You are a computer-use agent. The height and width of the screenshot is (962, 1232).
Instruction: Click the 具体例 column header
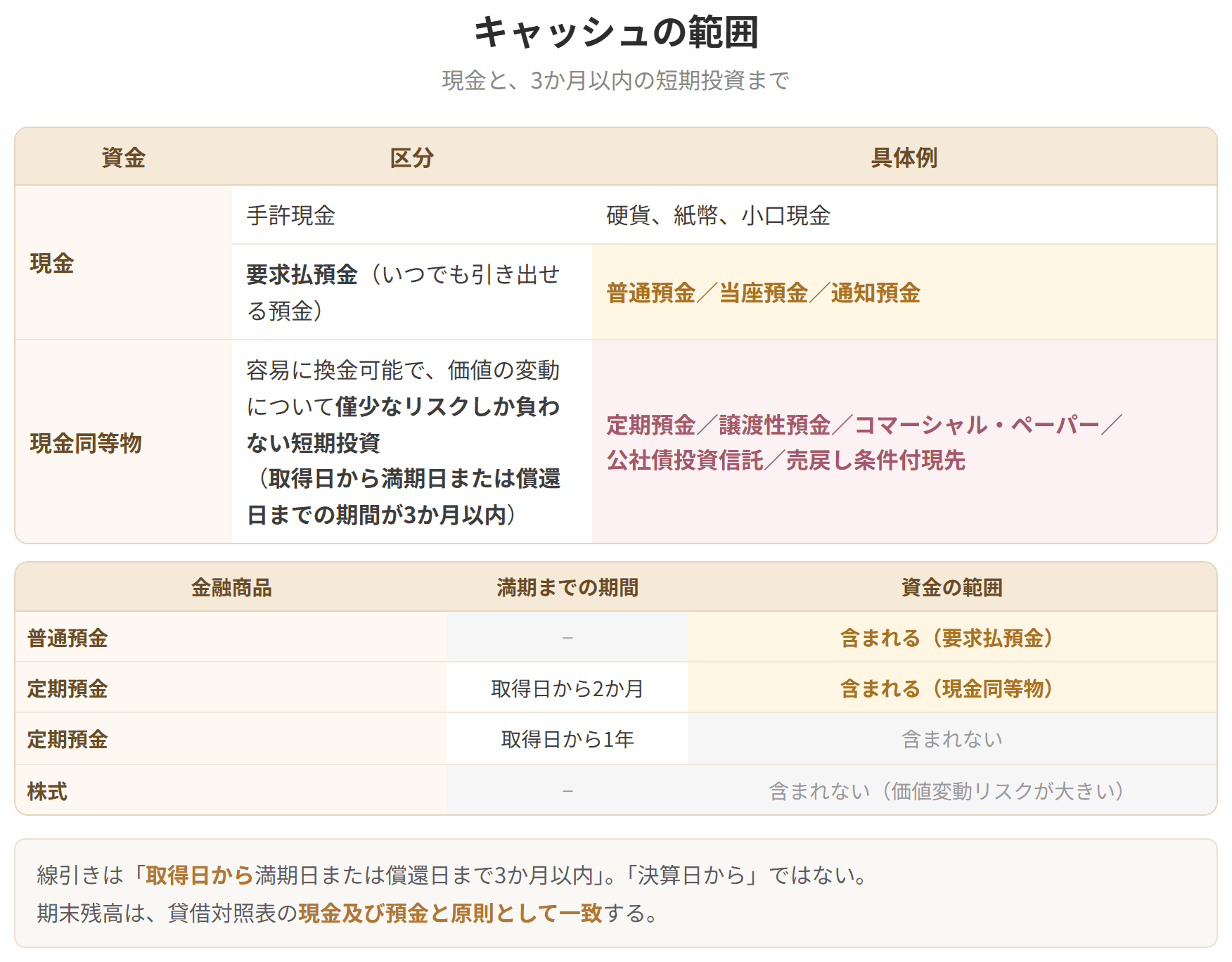coord(904,158)
